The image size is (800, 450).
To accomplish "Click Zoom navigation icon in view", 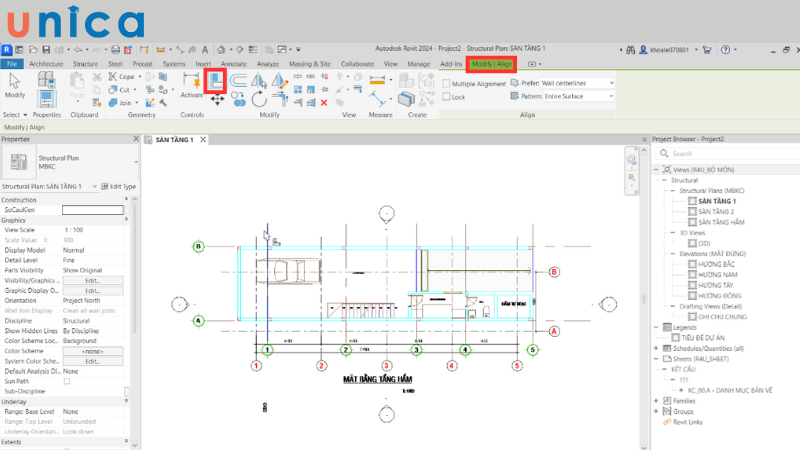I will 632,177.
